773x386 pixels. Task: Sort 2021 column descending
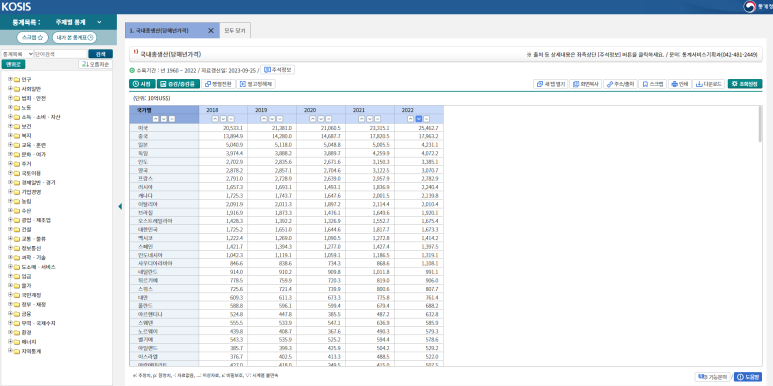(370, 119)
